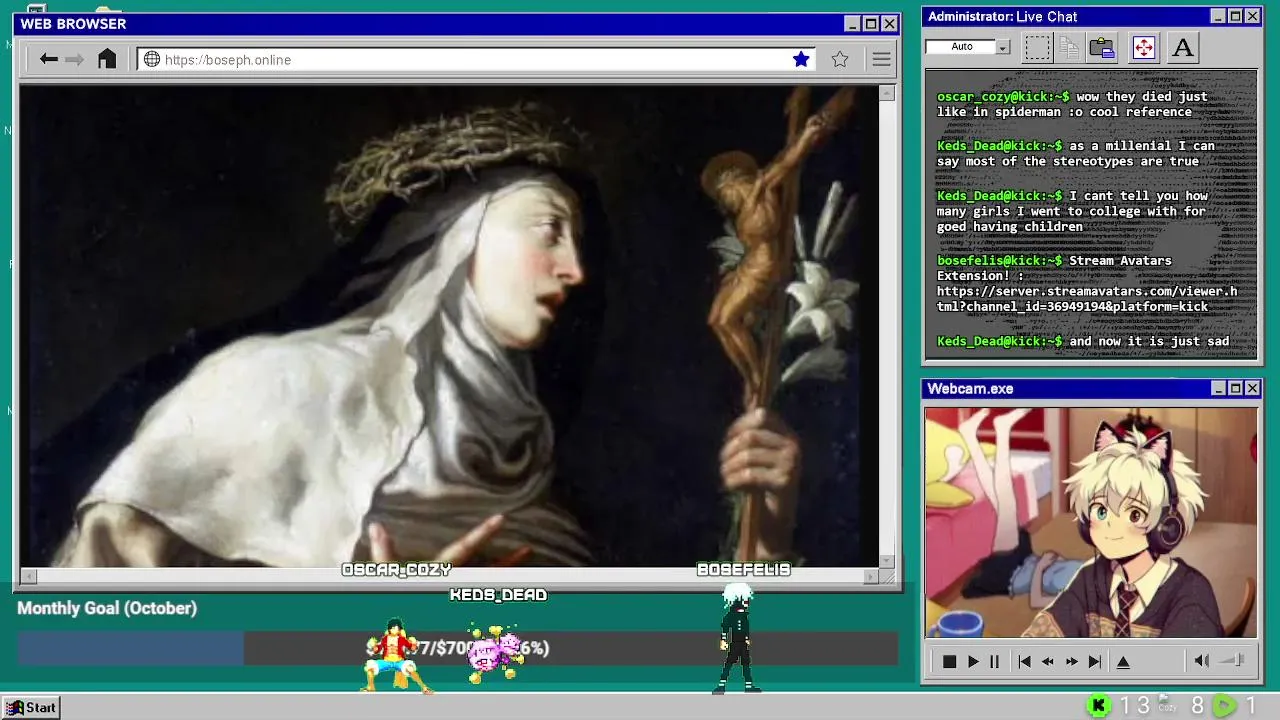Click the "and now it is just sad" message
The height and width of the screenshot is (720, 1280).
1149,342
